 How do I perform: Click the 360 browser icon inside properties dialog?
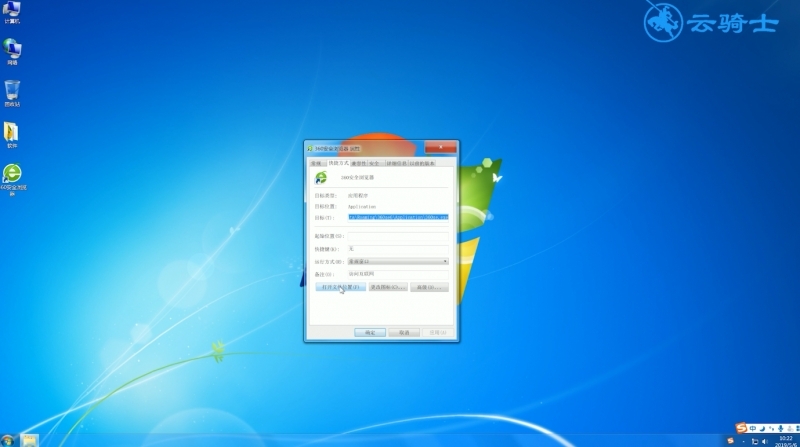321,178
